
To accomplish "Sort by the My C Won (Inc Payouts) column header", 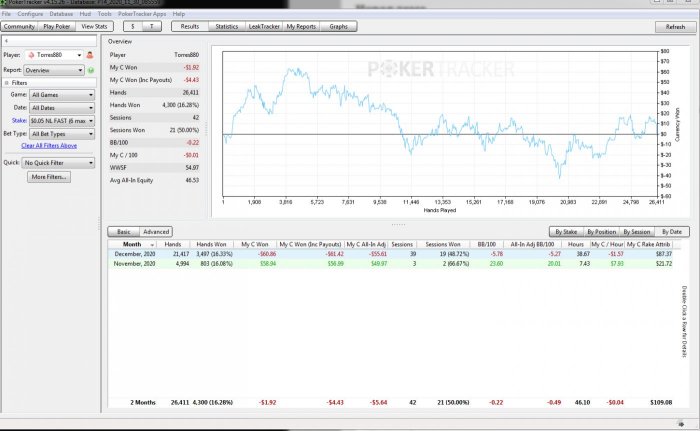I will (310, 245).
